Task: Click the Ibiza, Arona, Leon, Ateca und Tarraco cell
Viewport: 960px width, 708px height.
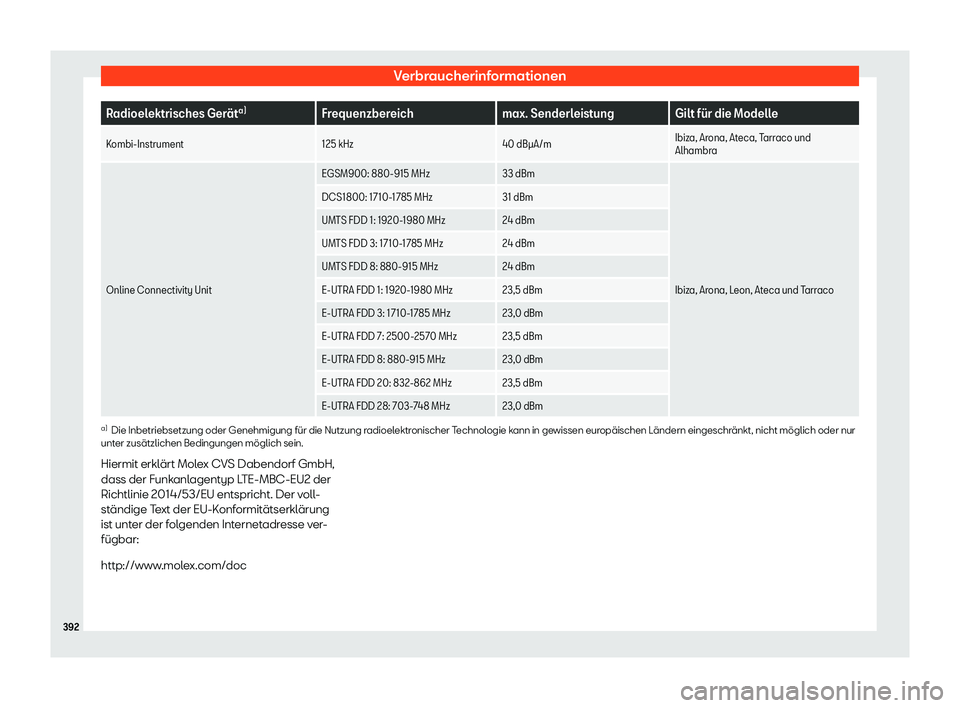Action: 764,290
